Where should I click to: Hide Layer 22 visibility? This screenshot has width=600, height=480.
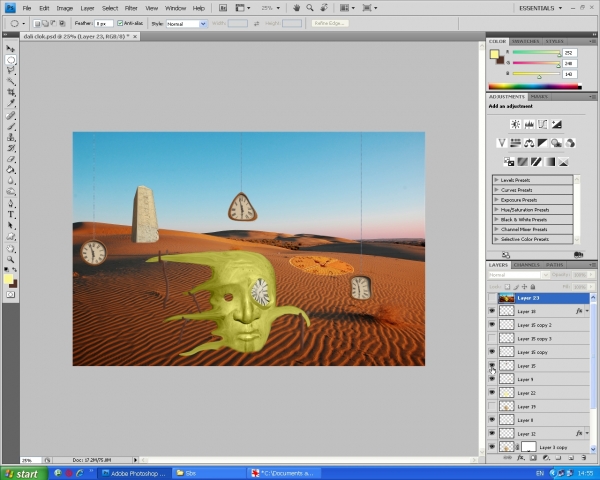492,393
